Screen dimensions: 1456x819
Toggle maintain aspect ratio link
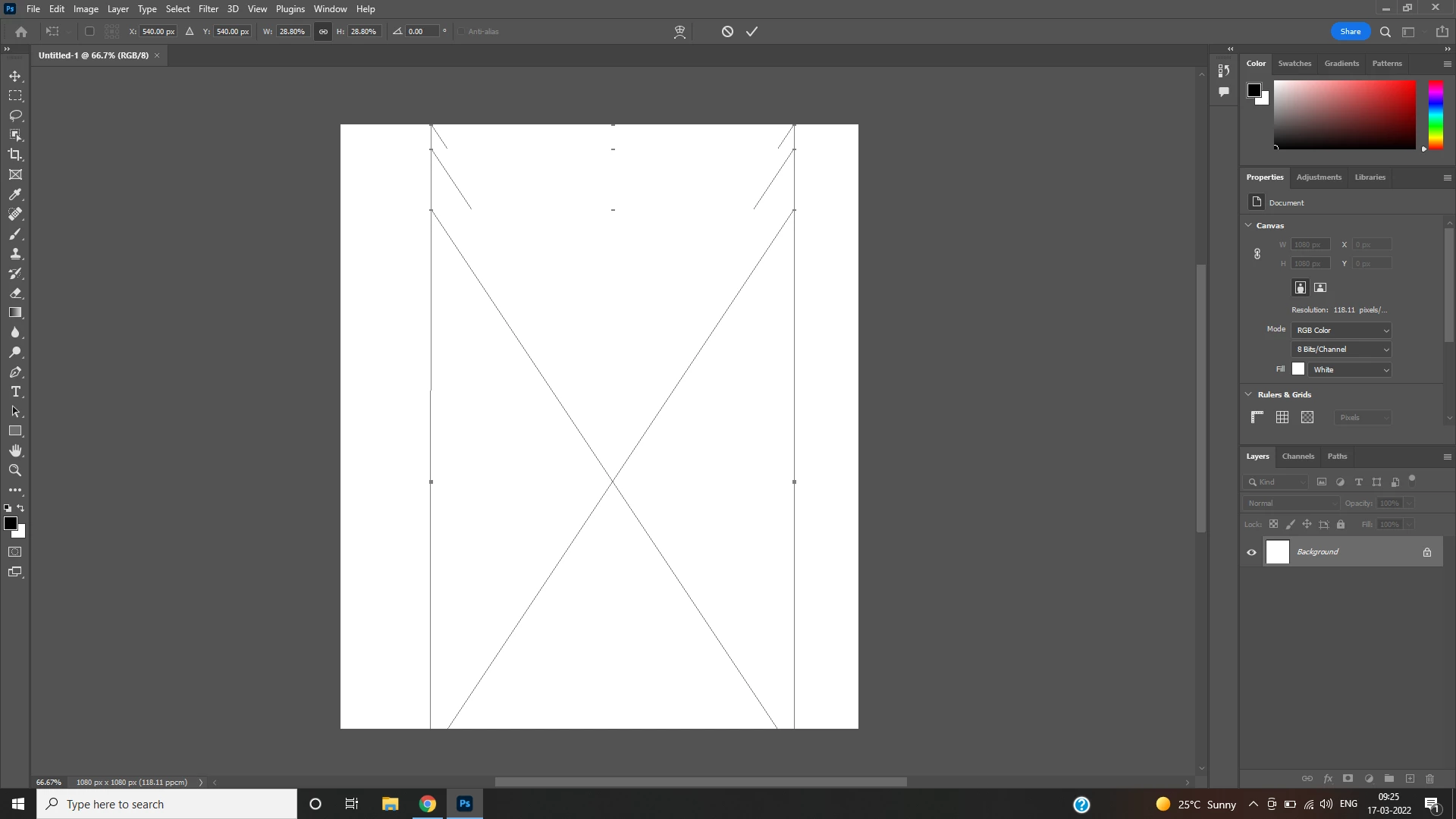[x=323, y=32]
